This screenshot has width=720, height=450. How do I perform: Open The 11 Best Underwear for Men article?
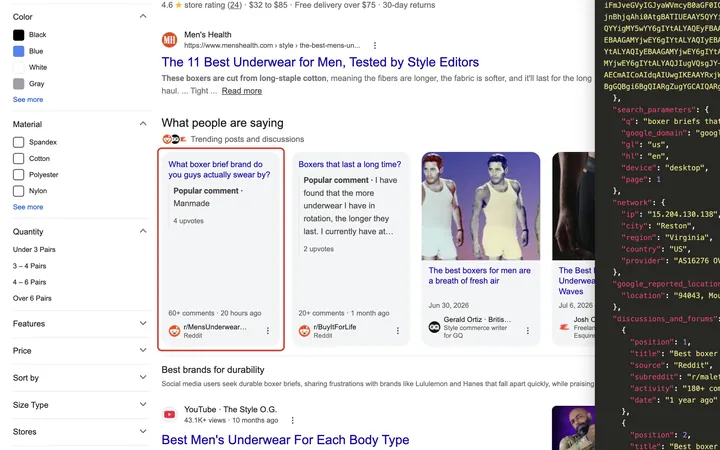pyautogui.click(x=320, y=62)
